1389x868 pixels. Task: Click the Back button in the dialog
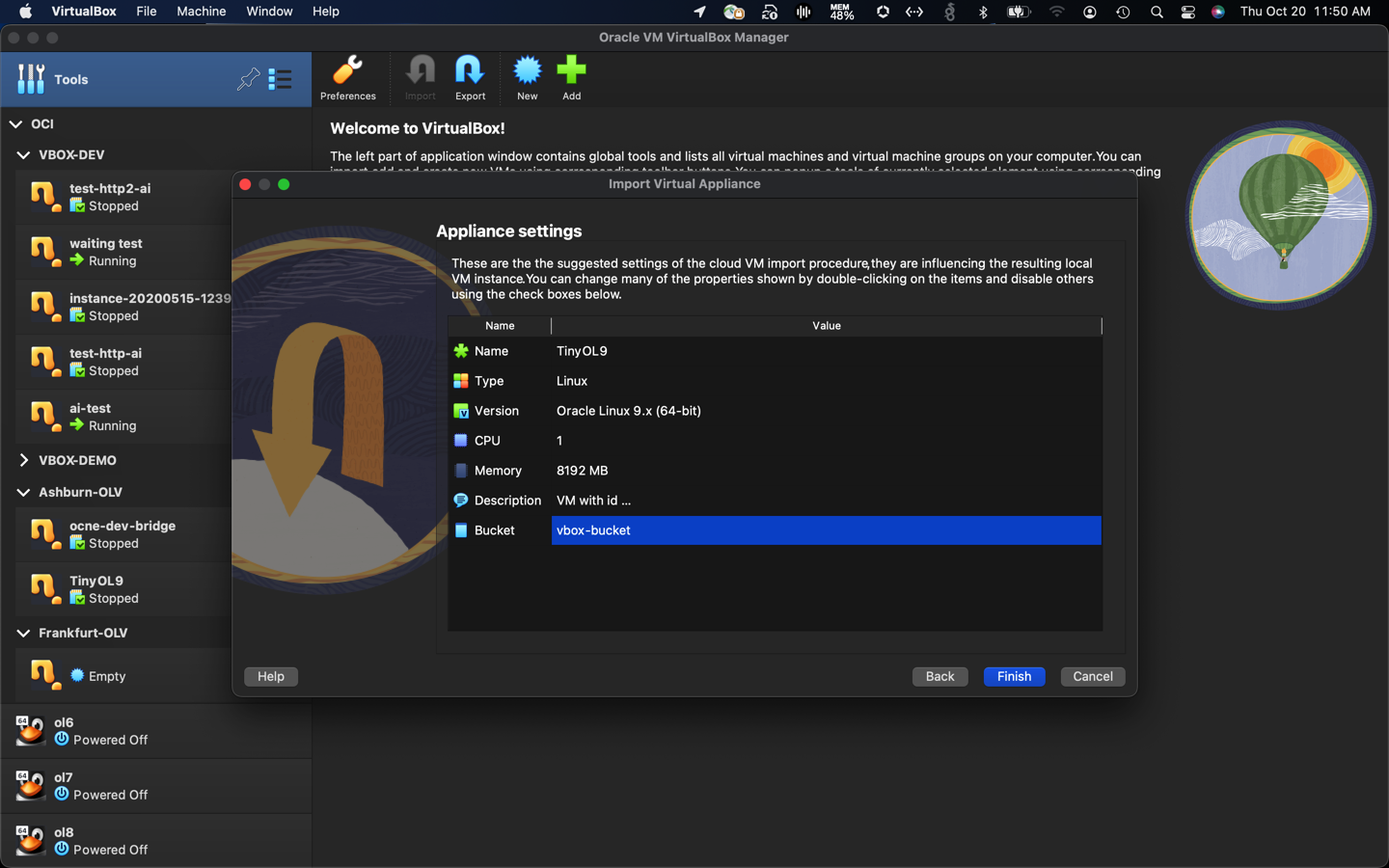pos(940,676)
